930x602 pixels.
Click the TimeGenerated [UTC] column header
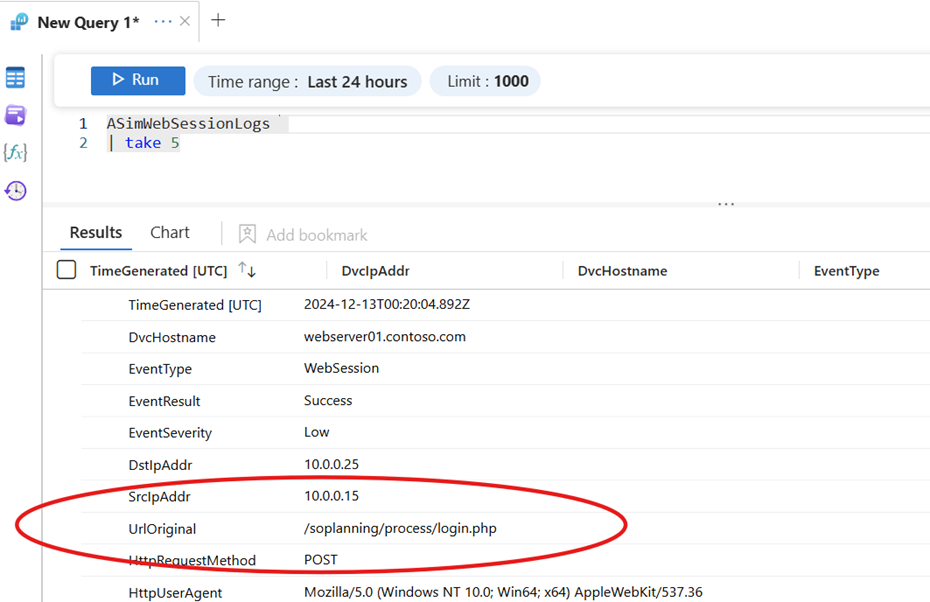[158, 271]
